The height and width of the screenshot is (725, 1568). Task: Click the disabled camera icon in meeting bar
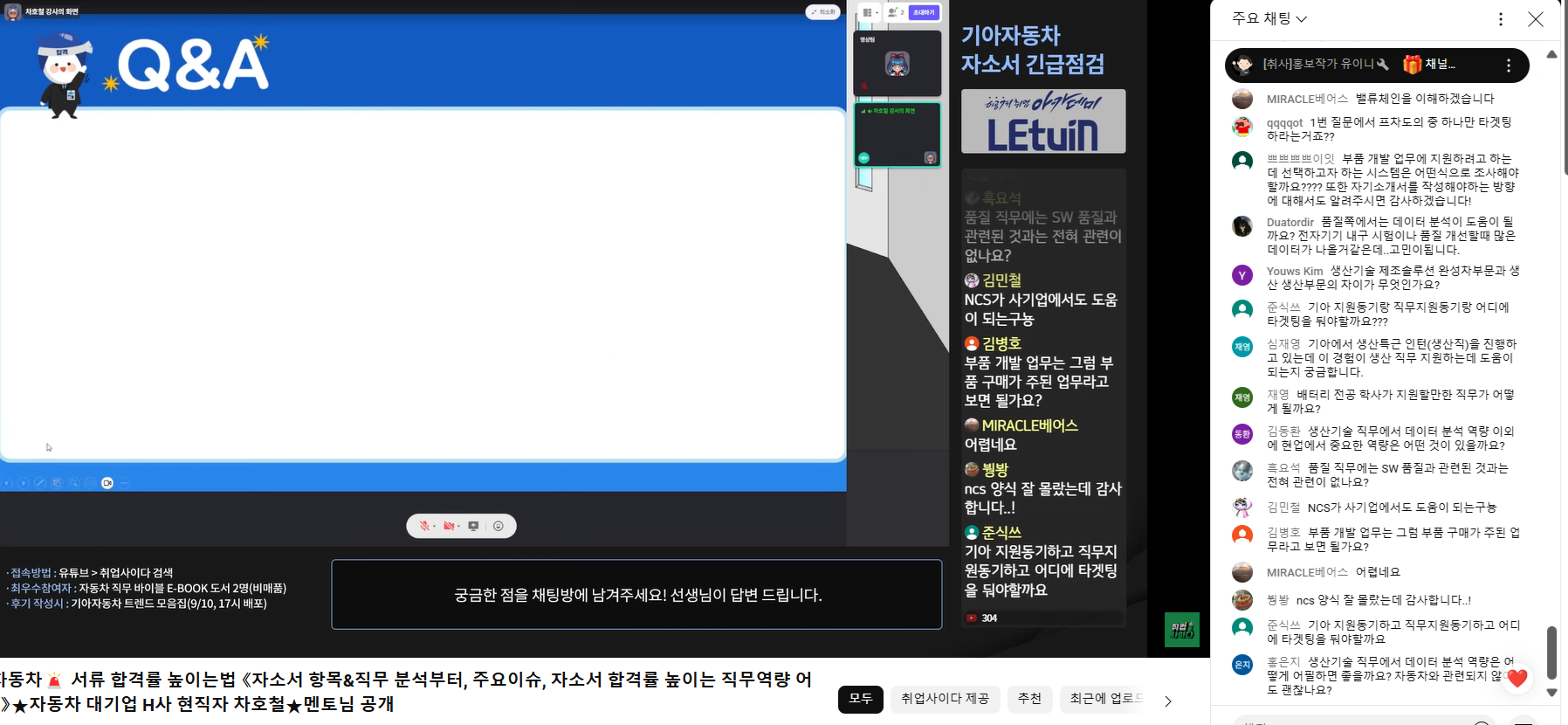pyautogui.click(x=449, y=526)
